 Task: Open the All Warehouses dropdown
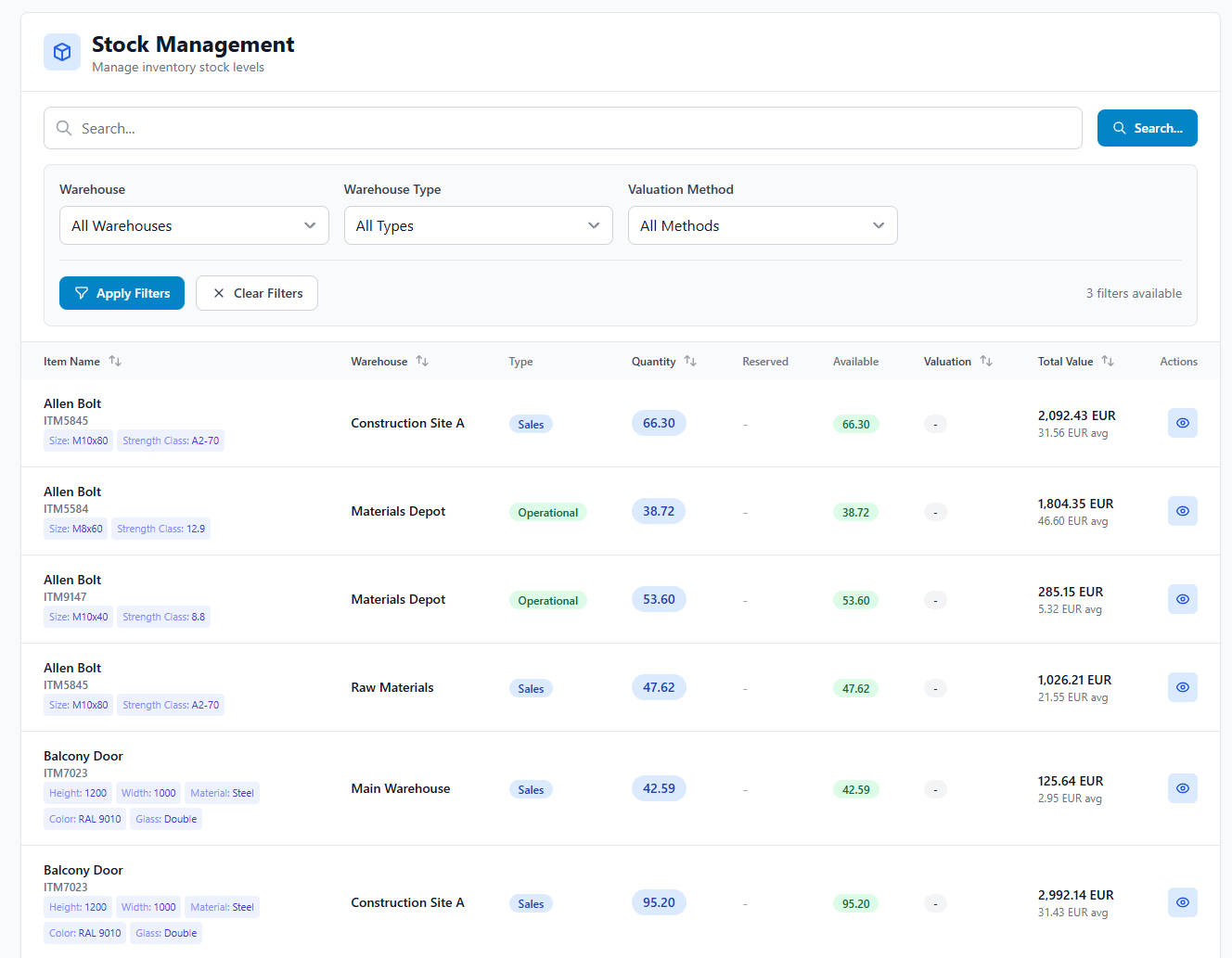coord(194,225)
